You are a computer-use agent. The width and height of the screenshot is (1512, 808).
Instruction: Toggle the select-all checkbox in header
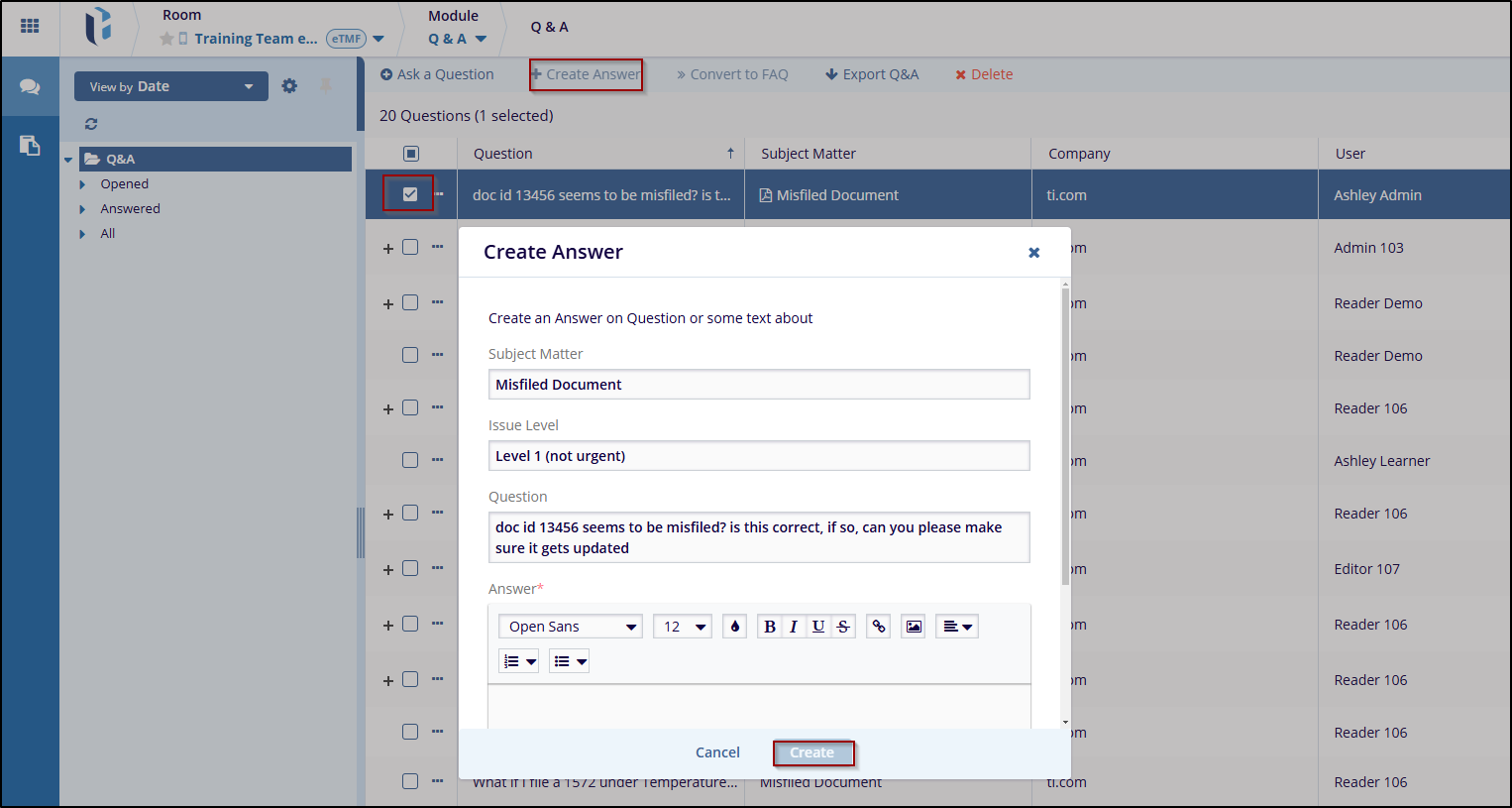(x=411, y=154)
